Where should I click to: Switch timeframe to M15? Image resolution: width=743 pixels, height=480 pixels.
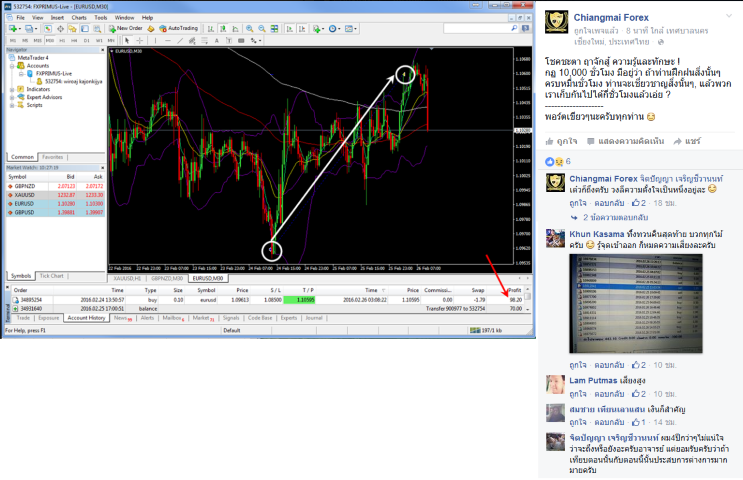point(37,40)
